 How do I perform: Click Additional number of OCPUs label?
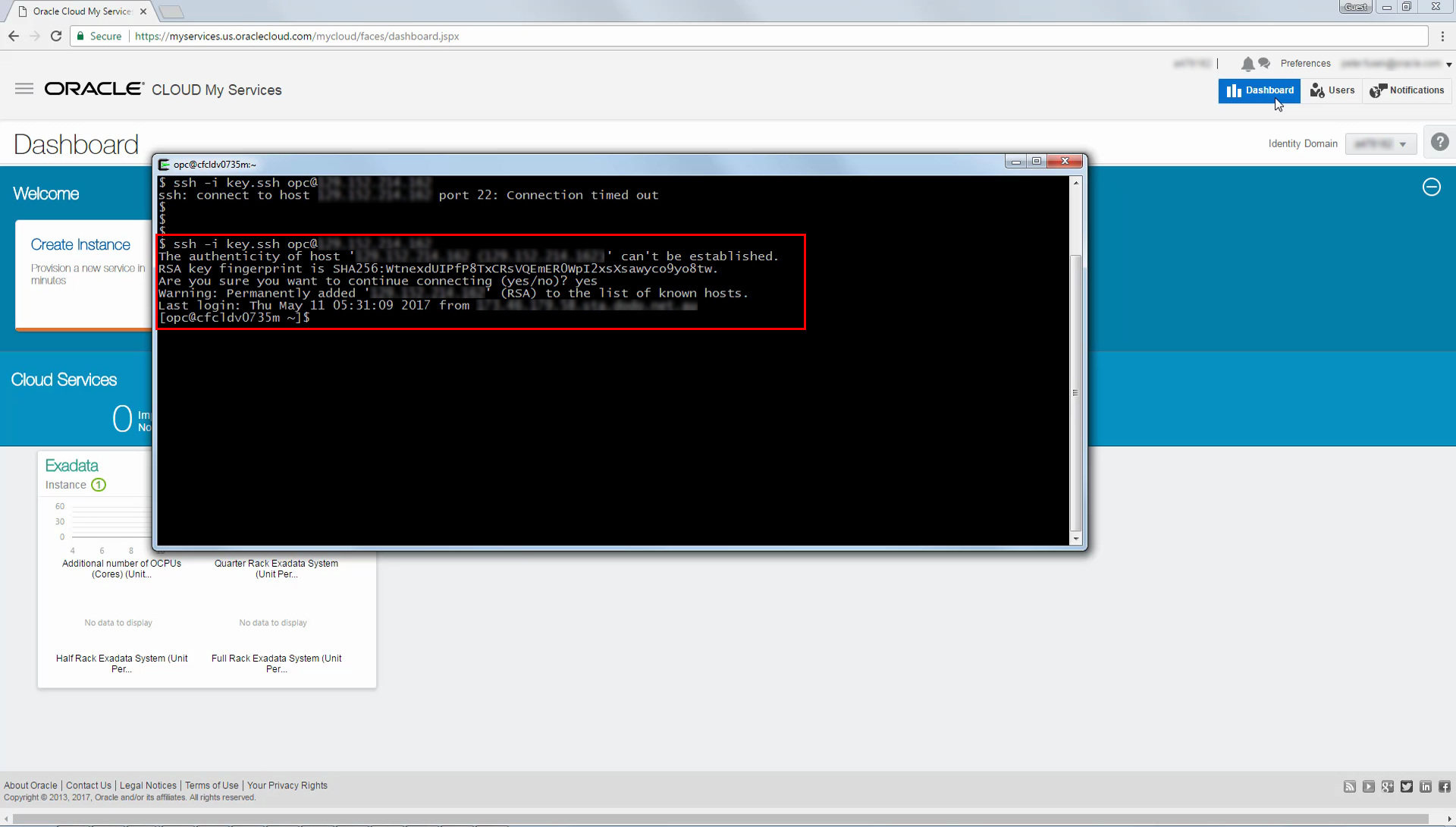(x=121, y=569)
